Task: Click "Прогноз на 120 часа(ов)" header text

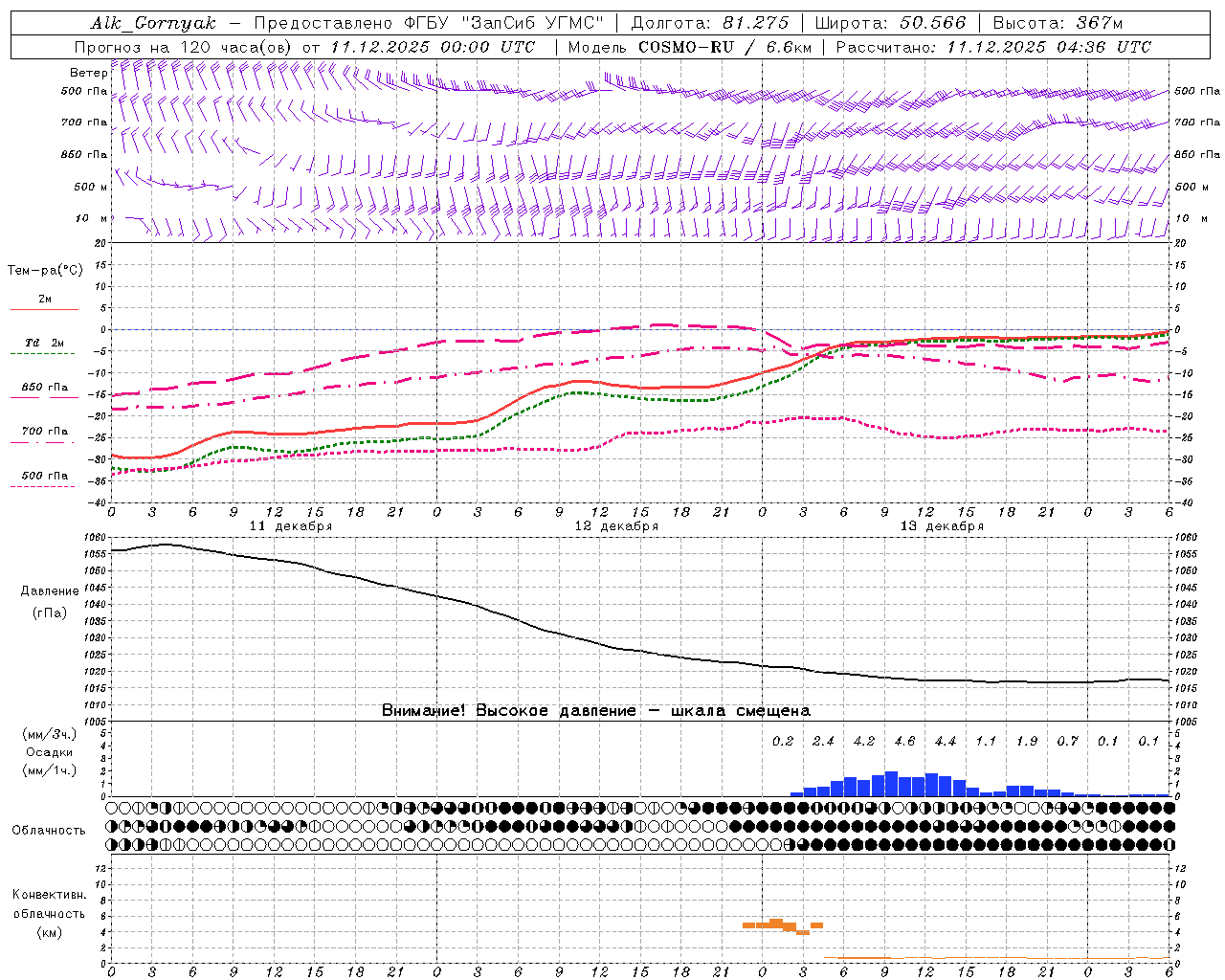Action: pyautogui.click(x=185, y=47)
